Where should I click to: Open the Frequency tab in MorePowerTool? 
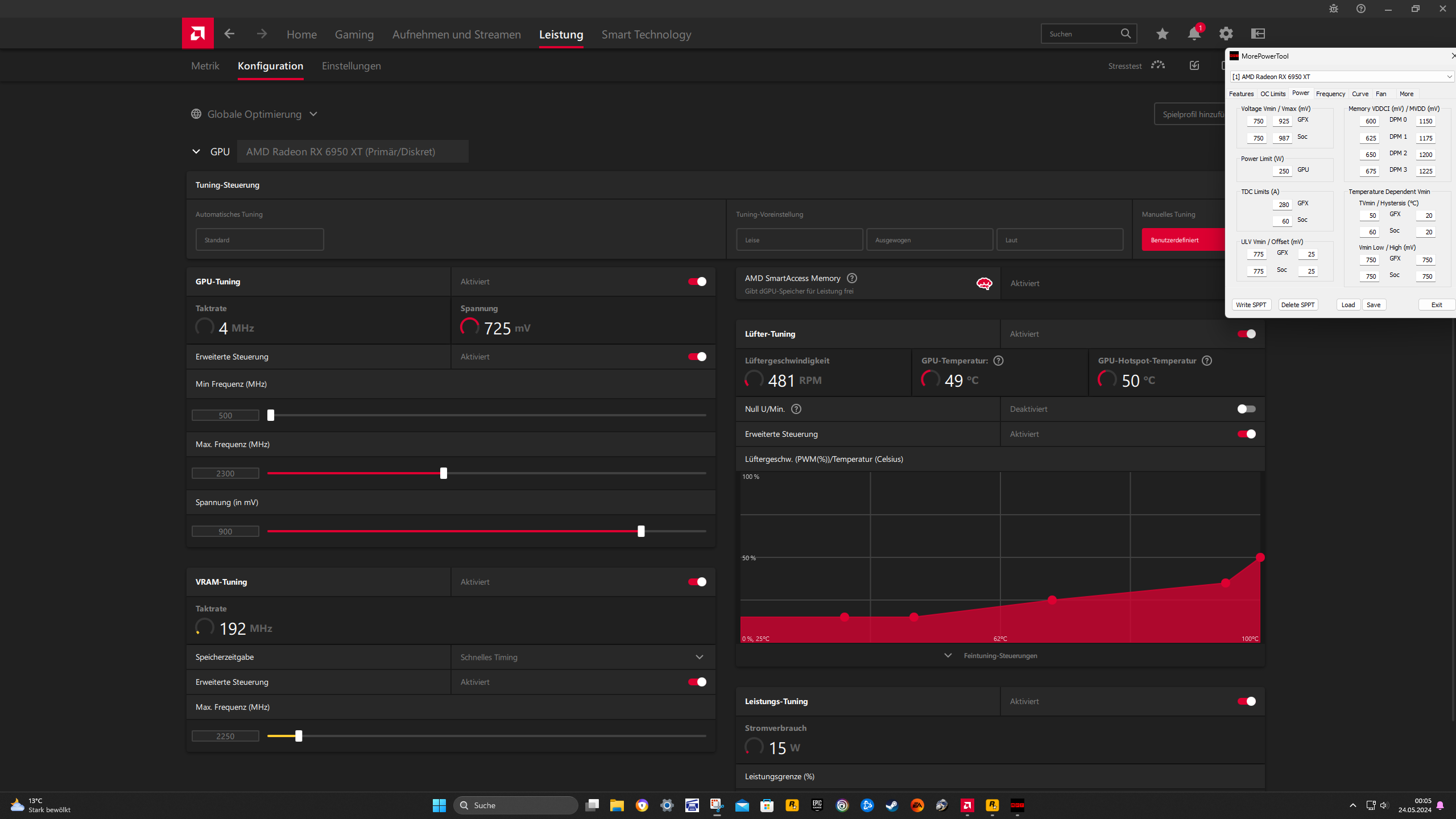pos(1330,94)
